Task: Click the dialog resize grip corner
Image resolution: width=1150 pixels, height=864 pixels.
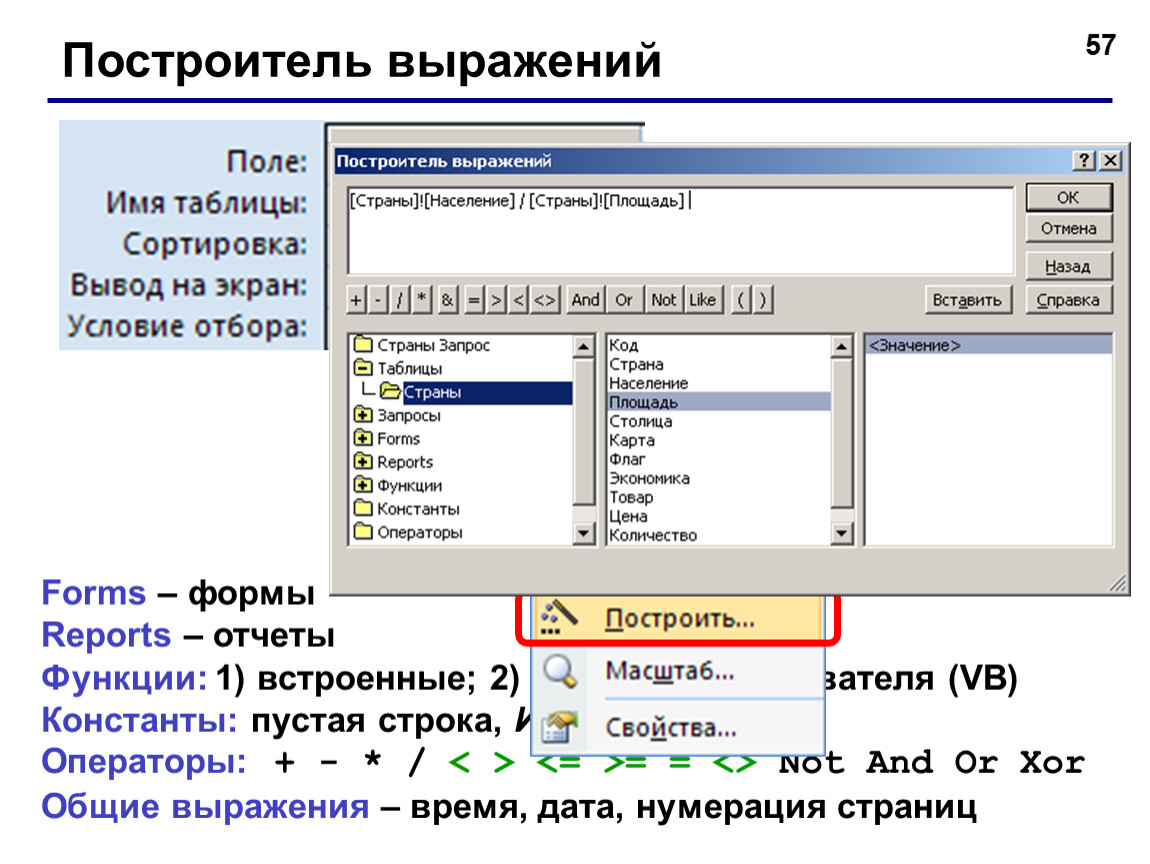Action: coord(1118,583)
